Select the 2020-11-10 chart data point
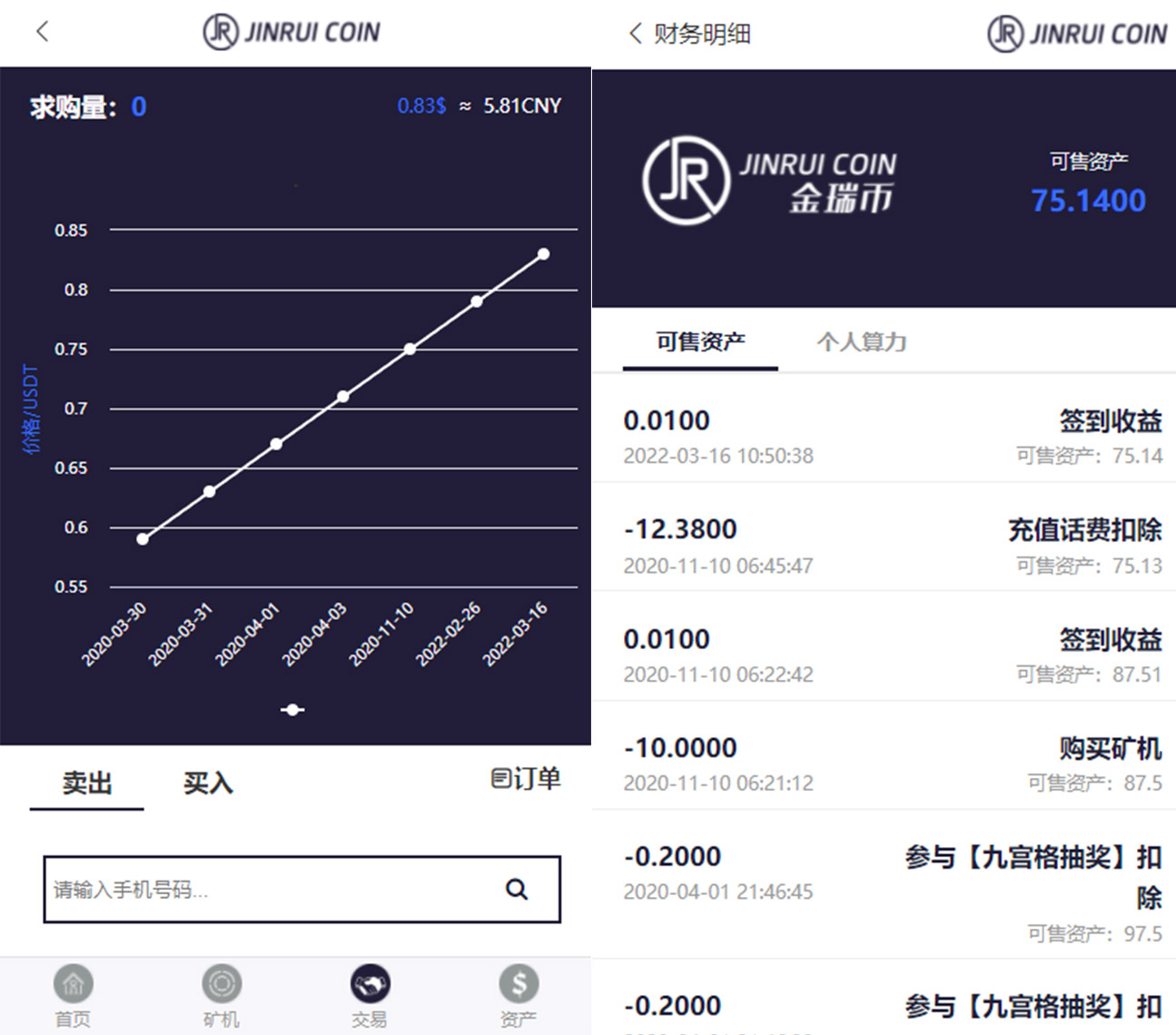The height and width of the screenshot is (1035, 1176). 410,349
